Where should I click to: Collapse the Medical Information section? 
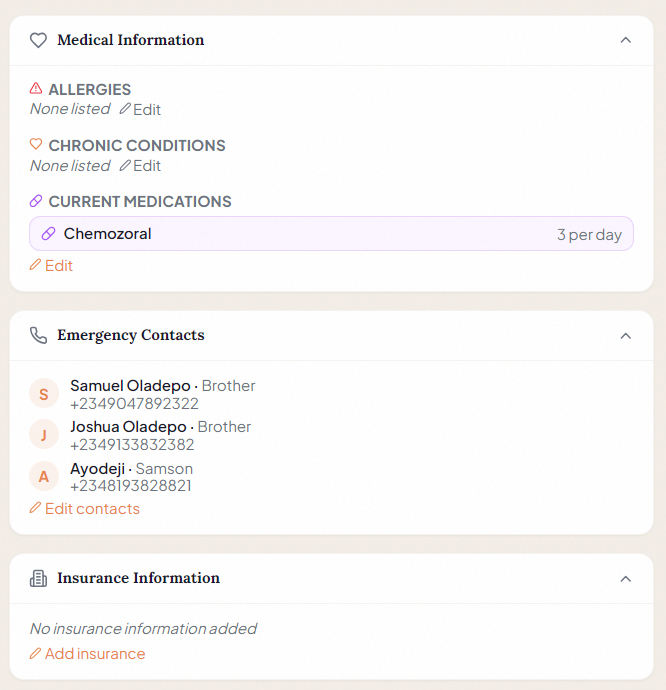tap(626, 41)
